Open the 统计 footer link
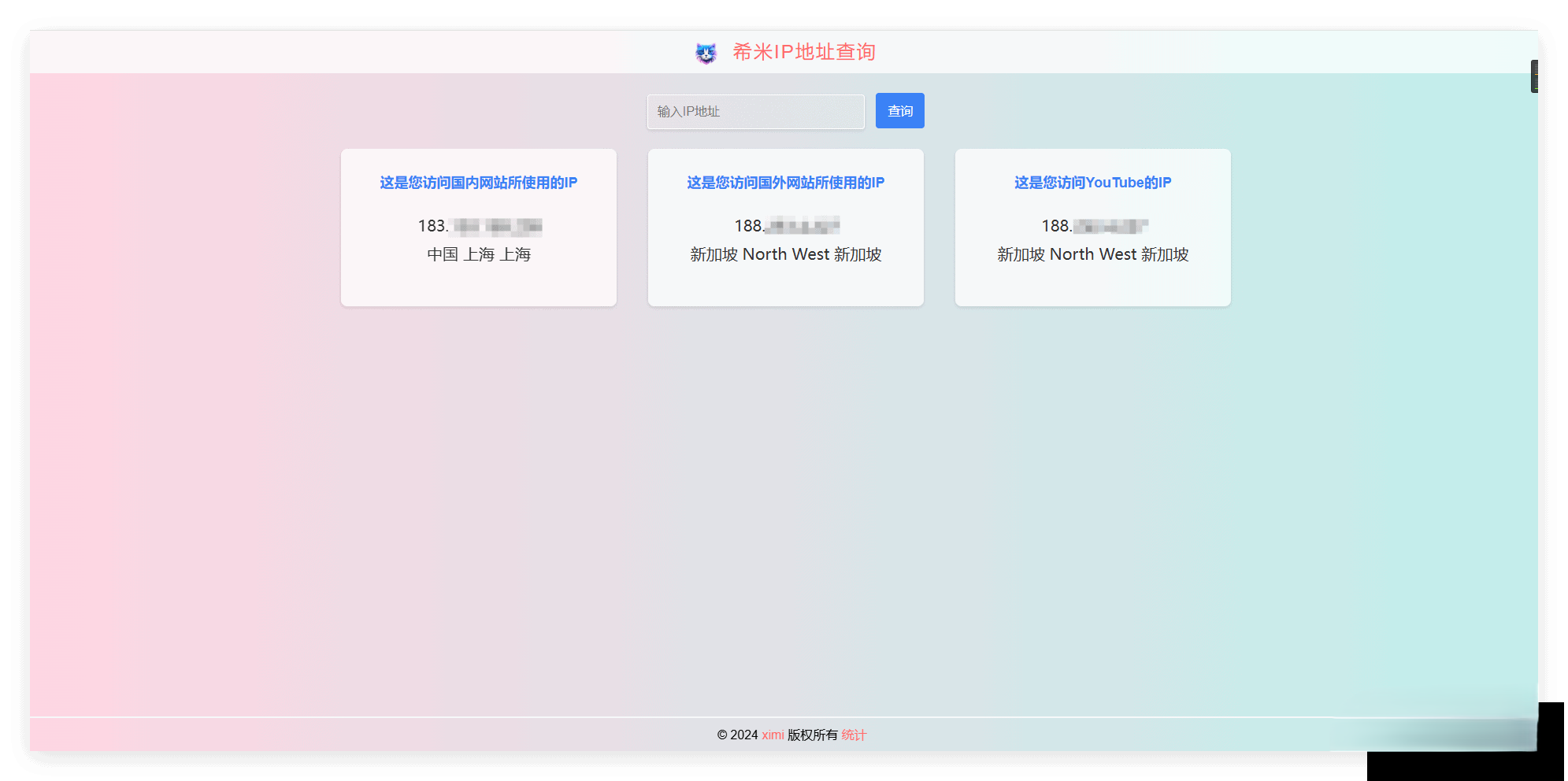Viewport: 1568px width, 781px height. (854, 735)
